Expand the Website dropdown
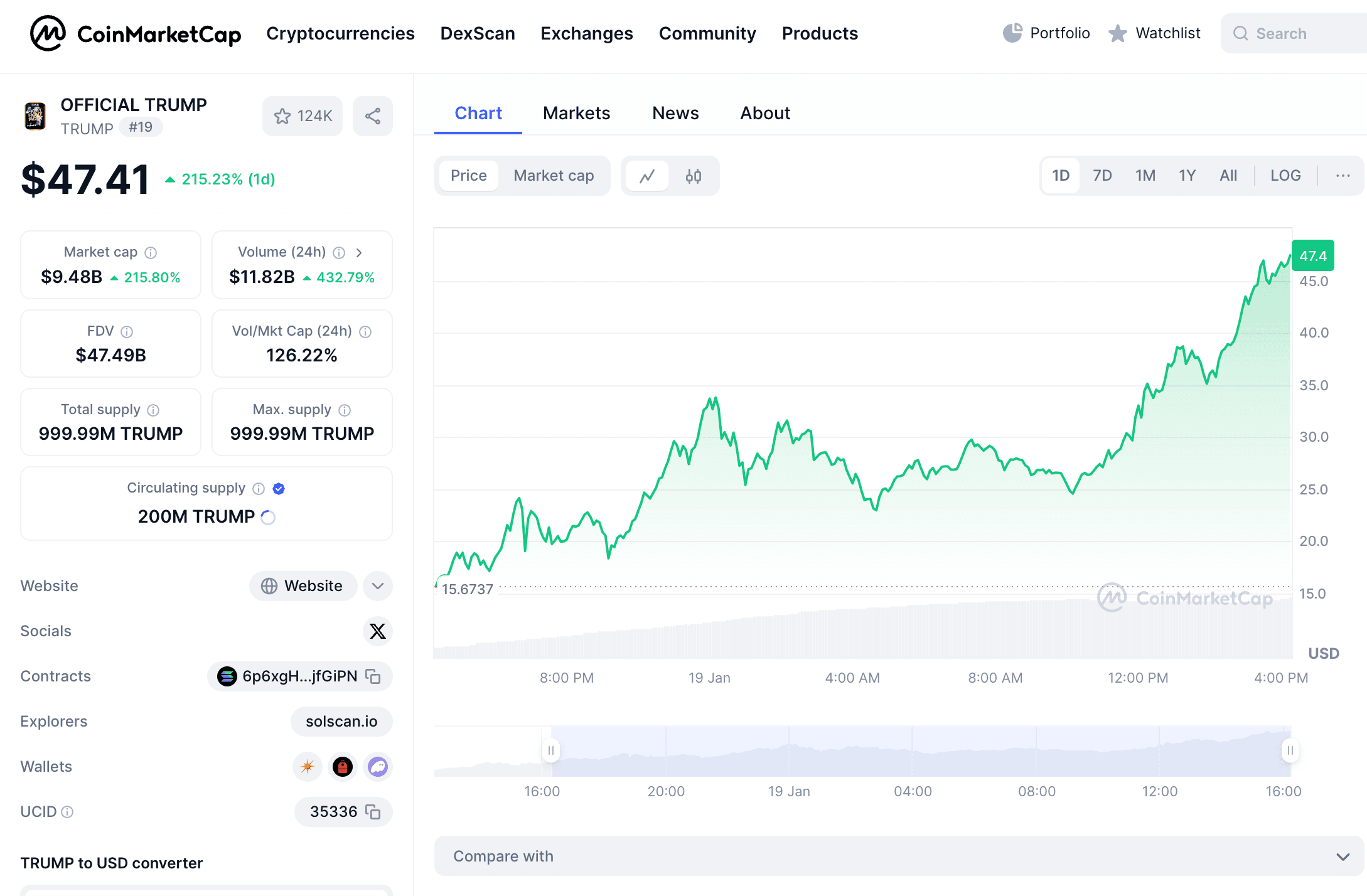This screenshot has height=896, width=1367. click(x=377, y=585)
